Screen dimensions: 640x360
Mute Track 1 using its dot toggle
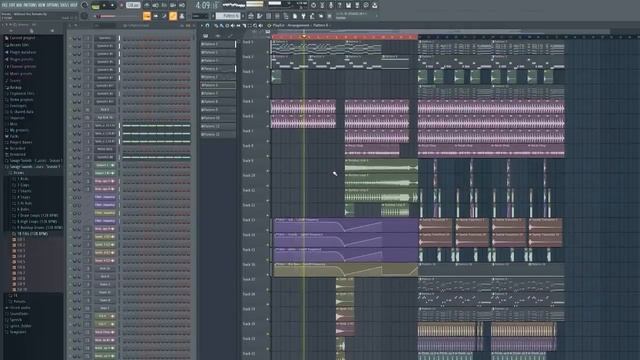point(268,52)
